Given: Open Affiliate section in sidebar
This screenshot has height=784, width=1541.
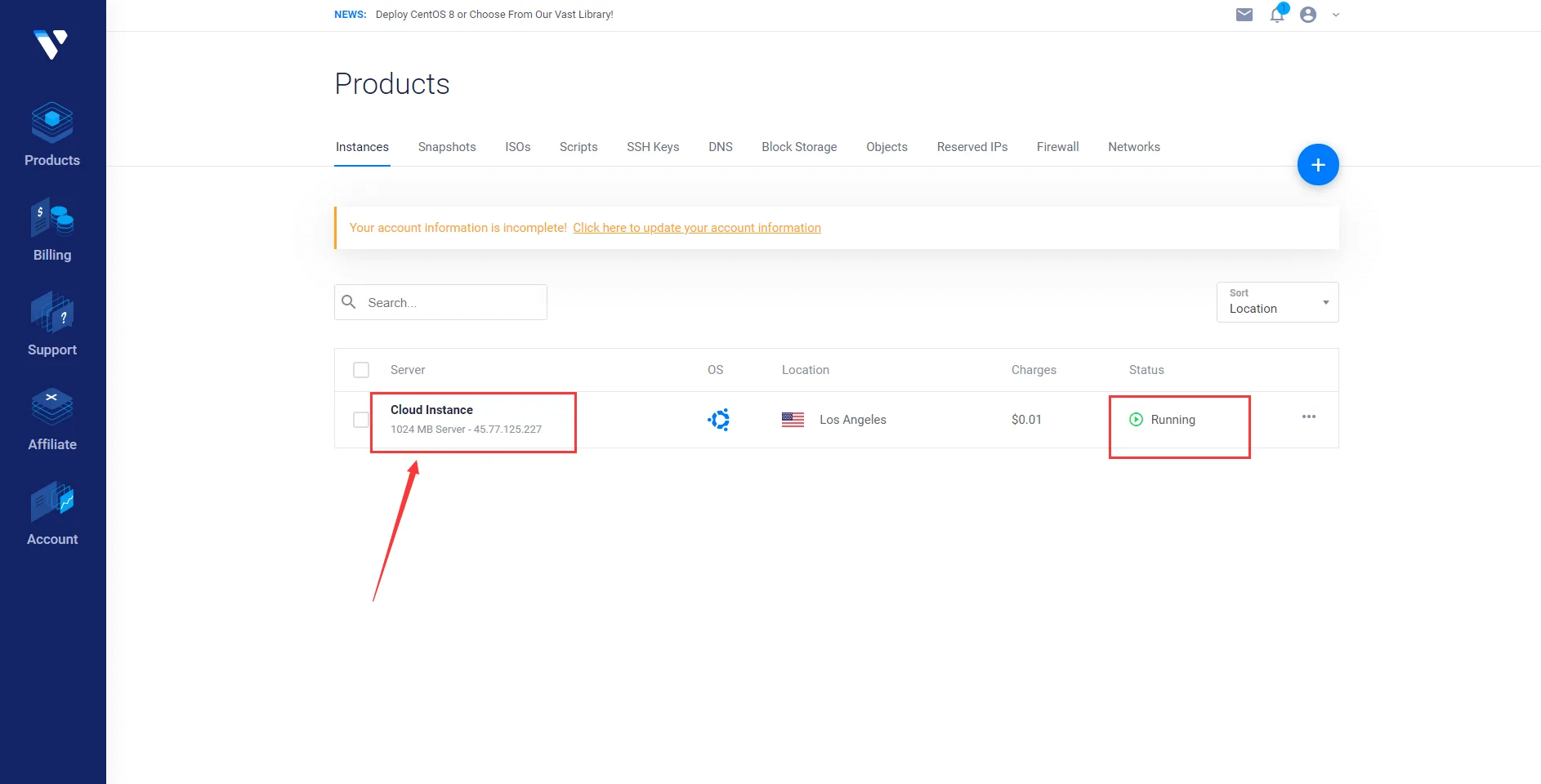Looking at the screenshot, I should pos(52,419).
